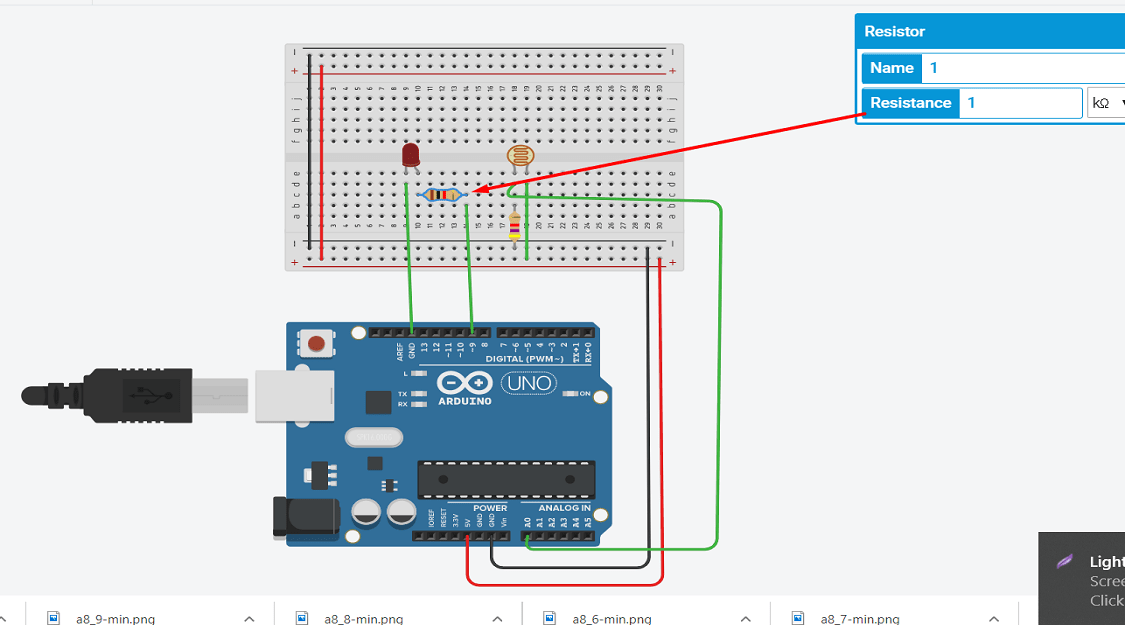The image size is (1125, 625).
Task: Select the black GND wire
Action: point(649,409)
